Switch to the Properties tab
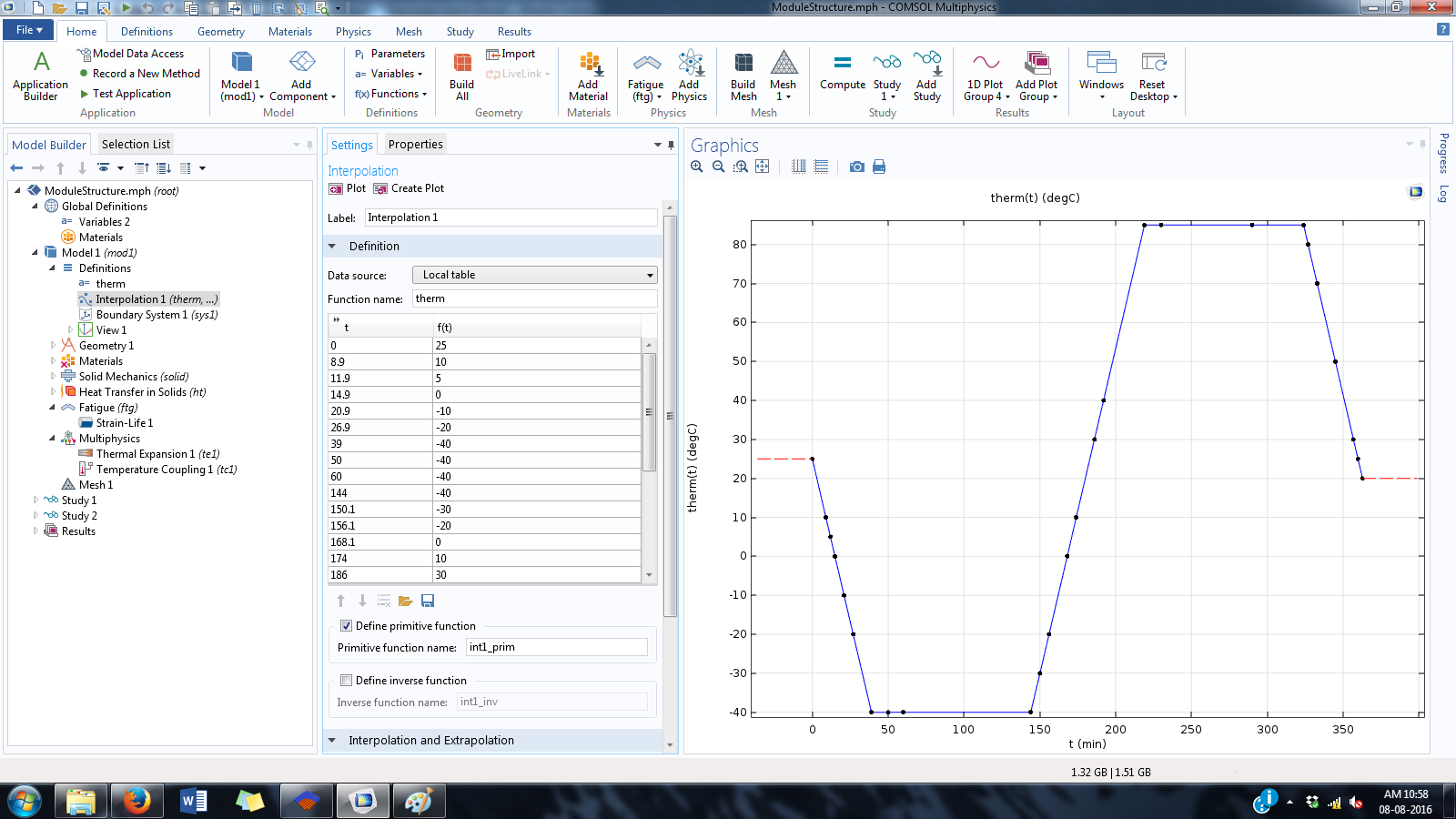 [415, 145]
